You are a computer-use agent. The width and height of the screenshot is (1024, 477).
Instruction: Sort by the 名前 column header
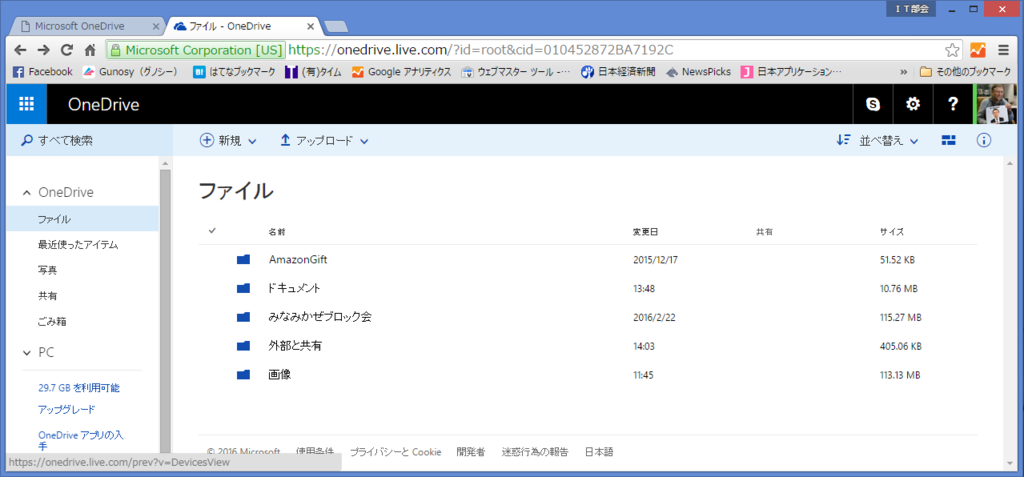(x=277, y=231)
